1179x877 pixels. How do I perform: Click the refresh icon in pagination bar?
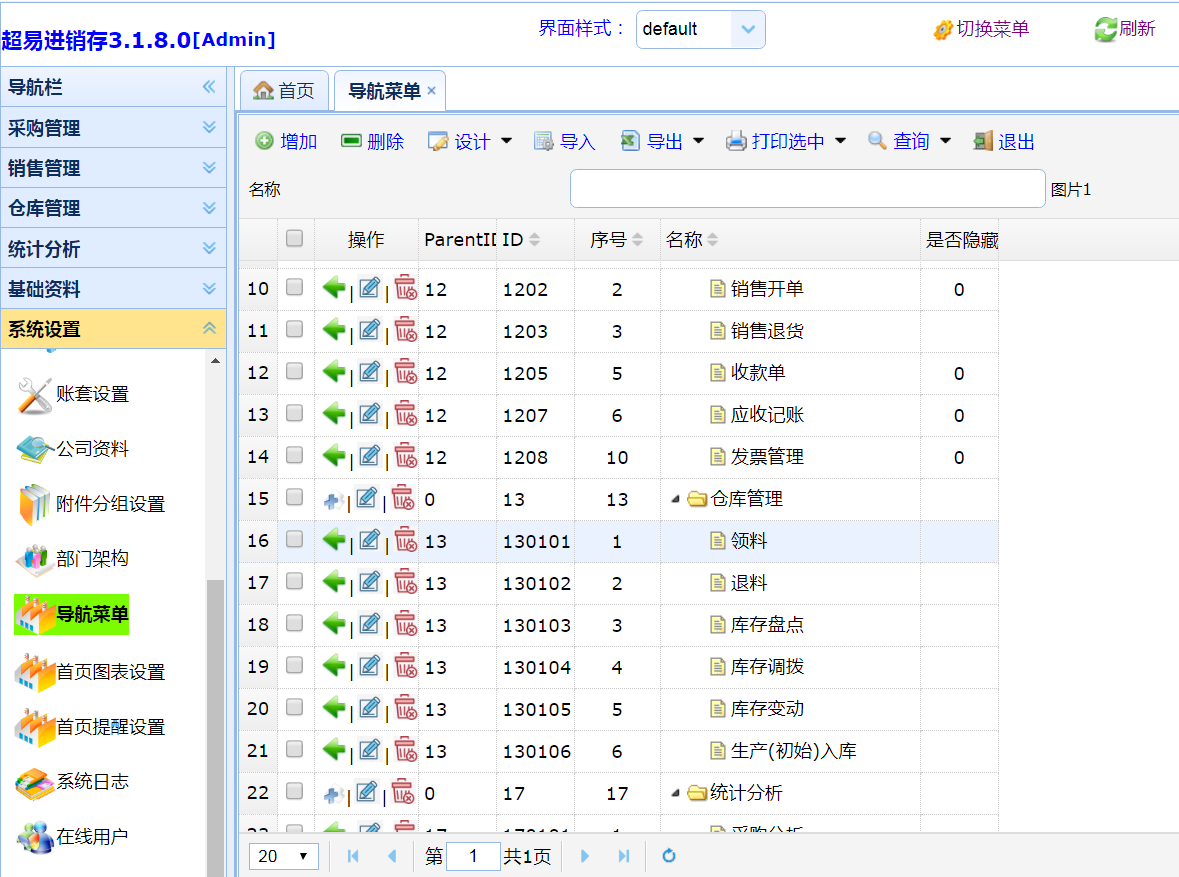[669, 856]
